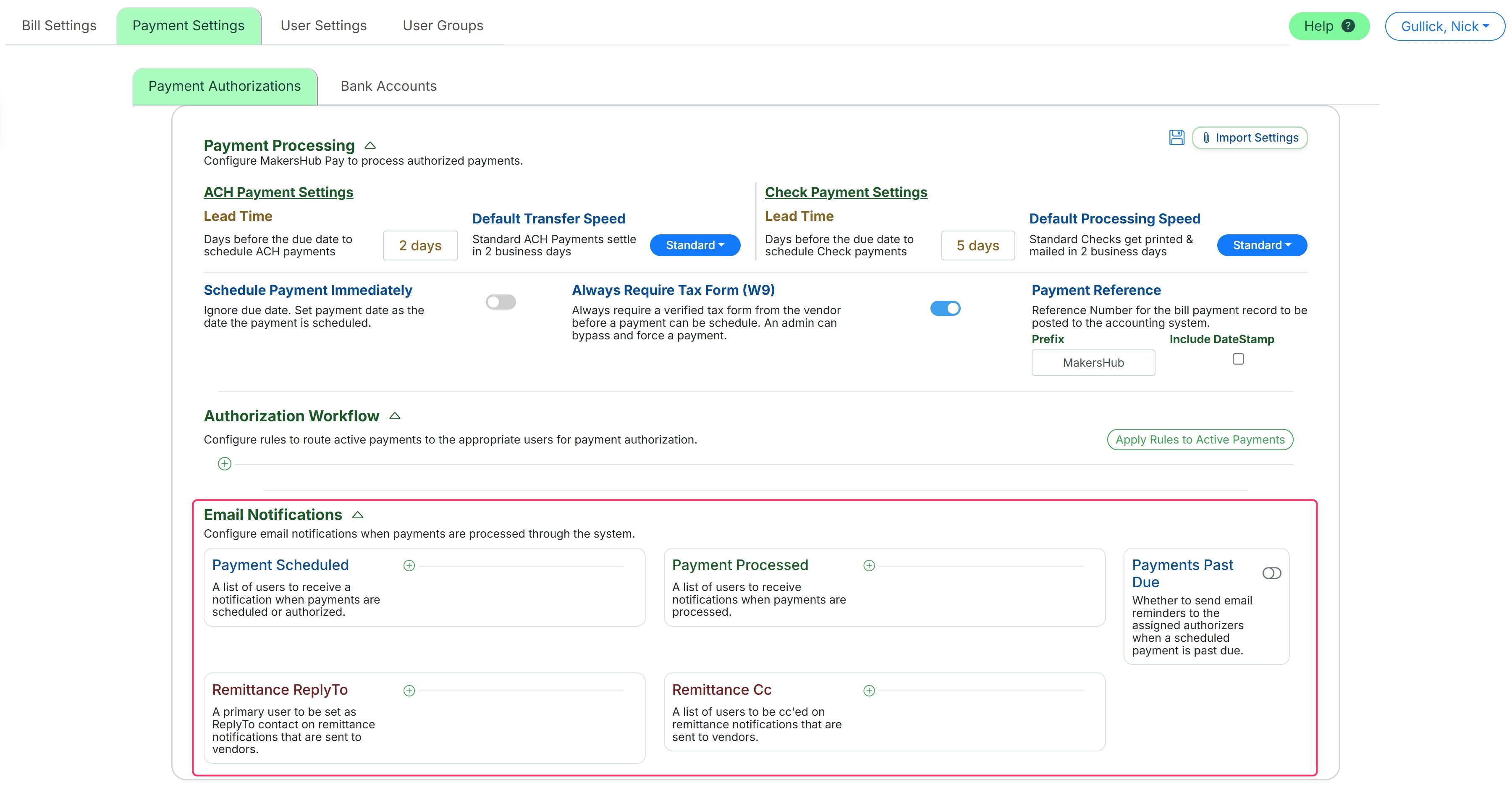Open the Check Payment Settings link

point(846,192)
